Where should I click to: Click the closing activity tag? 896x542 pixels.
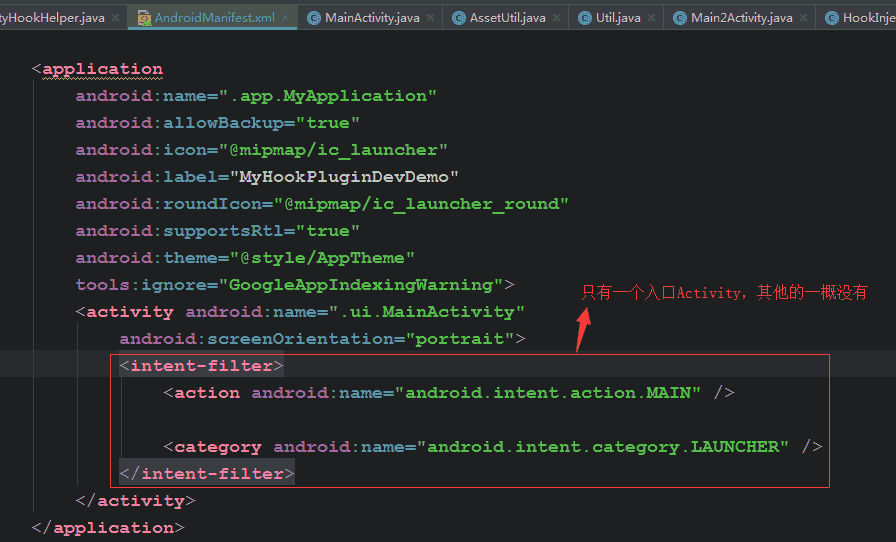click(135, 501)
